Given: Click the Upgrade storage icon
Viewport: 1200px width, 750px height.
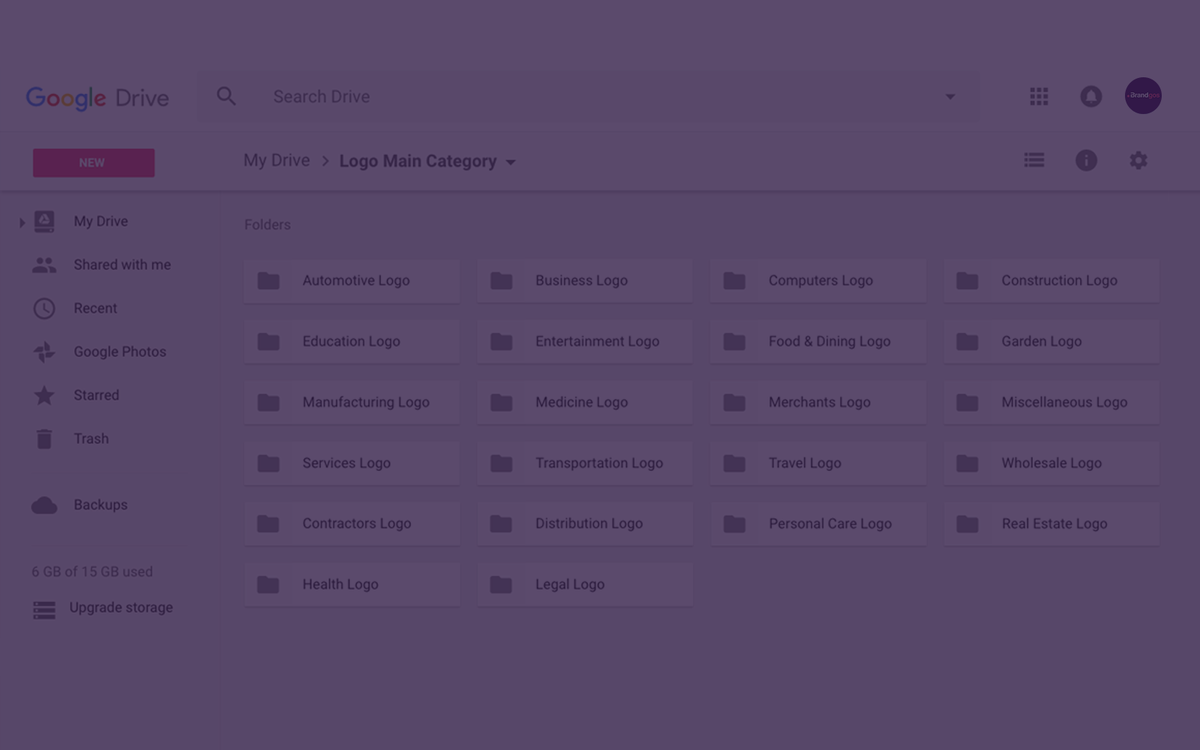Looking at the screenshot, I should (44, 610).
